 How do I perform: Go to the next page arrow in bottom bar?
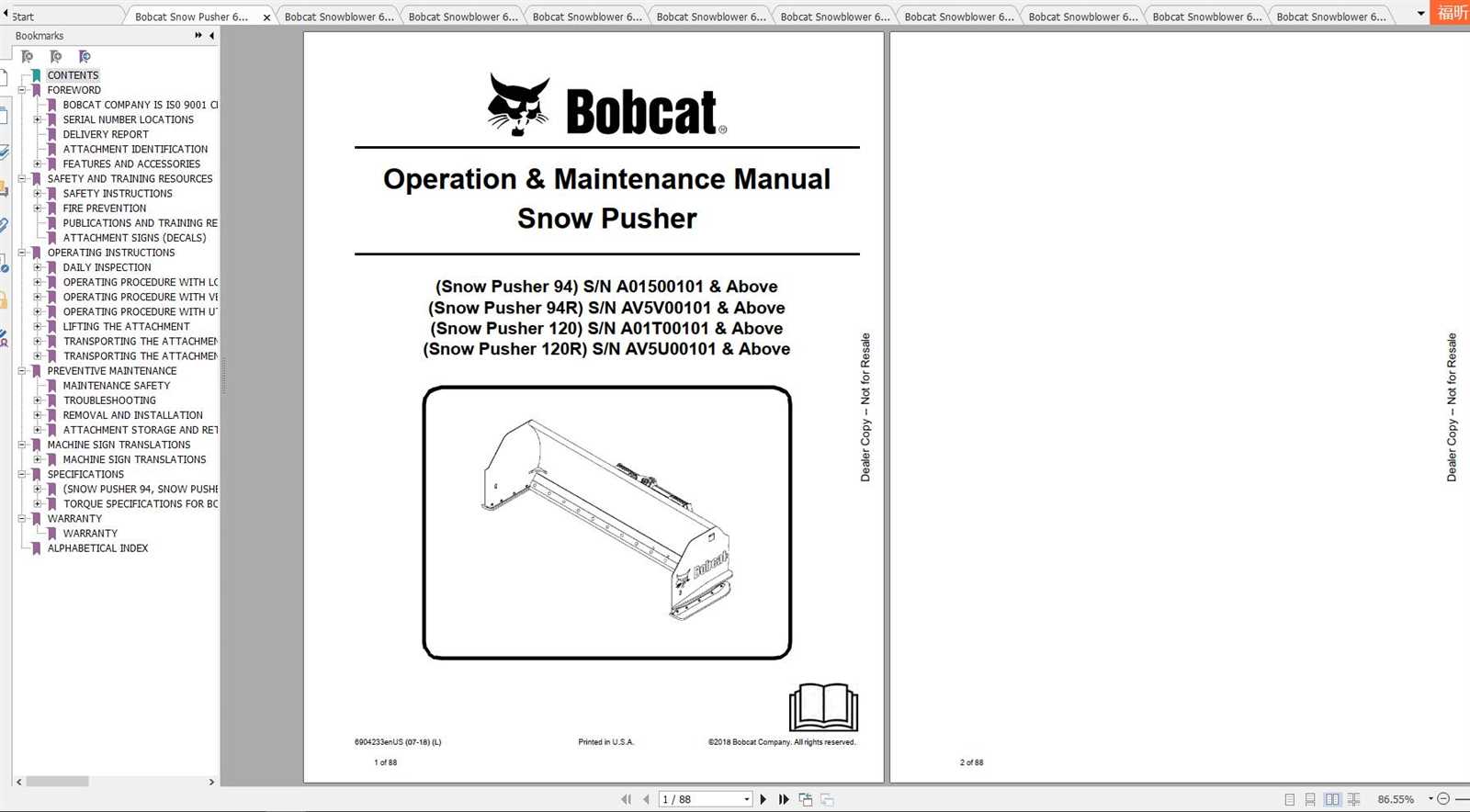(x=763, y=799)
